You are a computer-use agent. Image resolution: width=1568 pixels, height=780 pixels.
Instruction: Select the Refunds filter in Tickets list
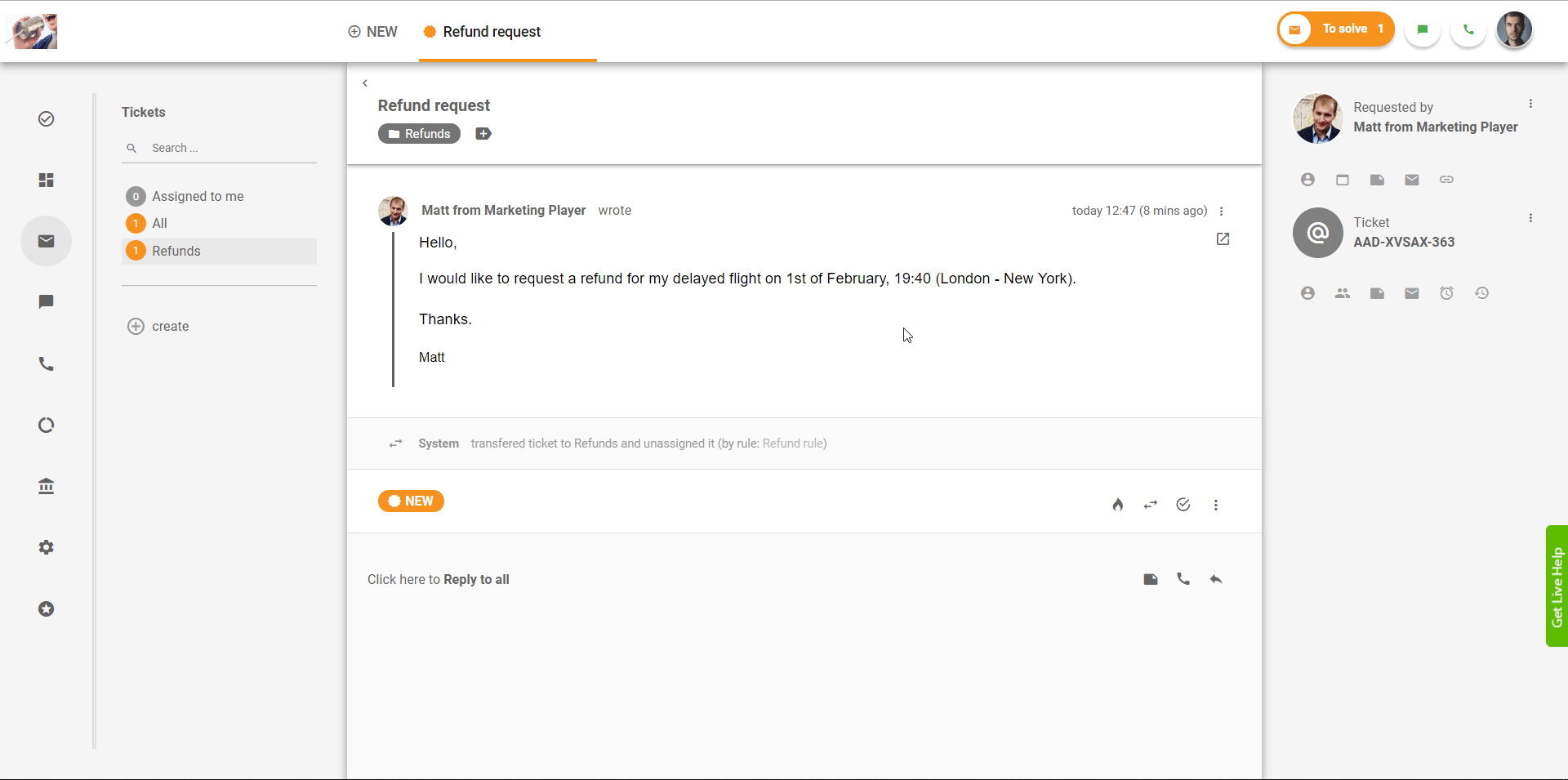coord(176,251)
